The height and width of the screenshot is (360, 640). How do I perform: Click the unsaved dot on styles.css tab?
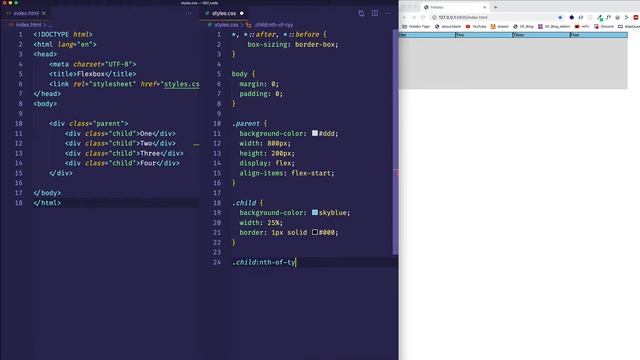click(x=242, y=13)
